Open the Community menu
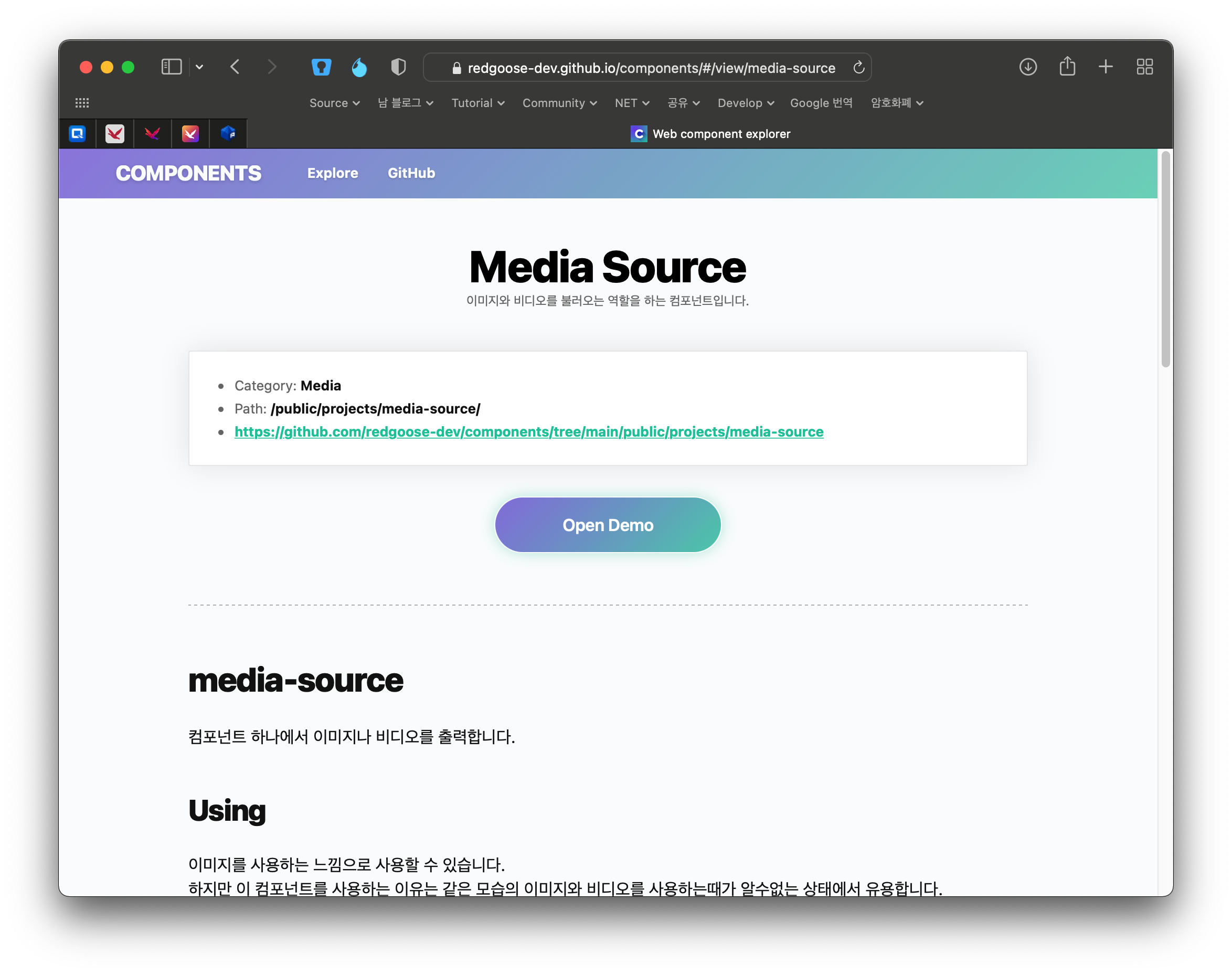 click(x=559, y=103)
